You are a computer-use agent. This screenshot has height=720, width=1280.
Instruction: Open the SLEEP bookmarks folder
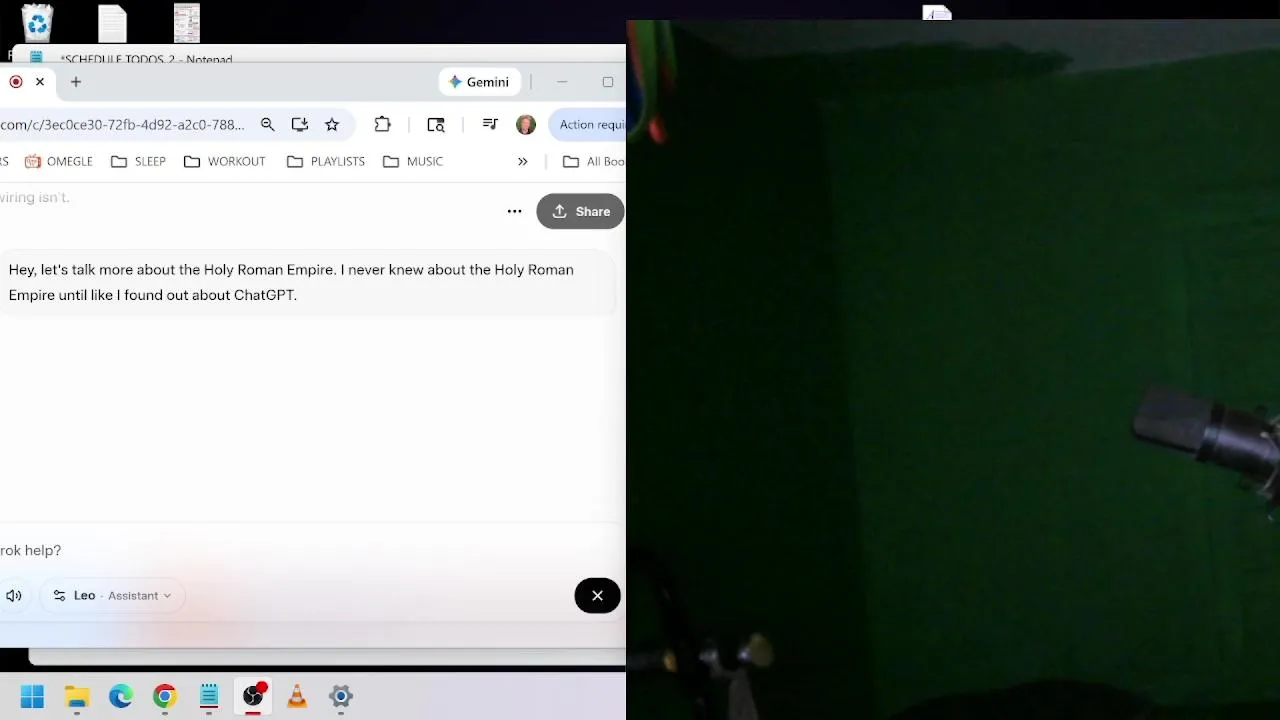(x=139, y=161)
